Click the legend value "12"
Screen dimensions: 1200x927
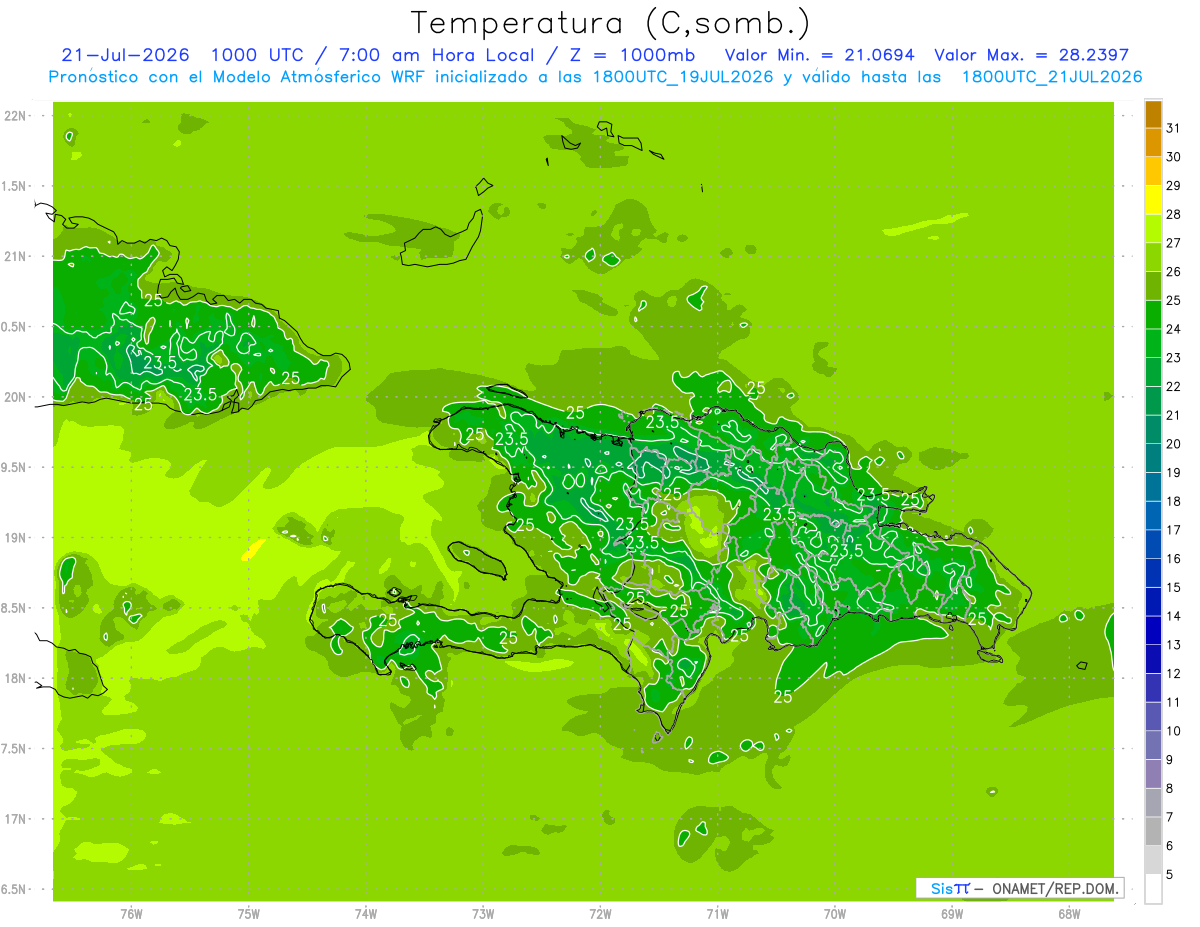(x=1174, y=674)
